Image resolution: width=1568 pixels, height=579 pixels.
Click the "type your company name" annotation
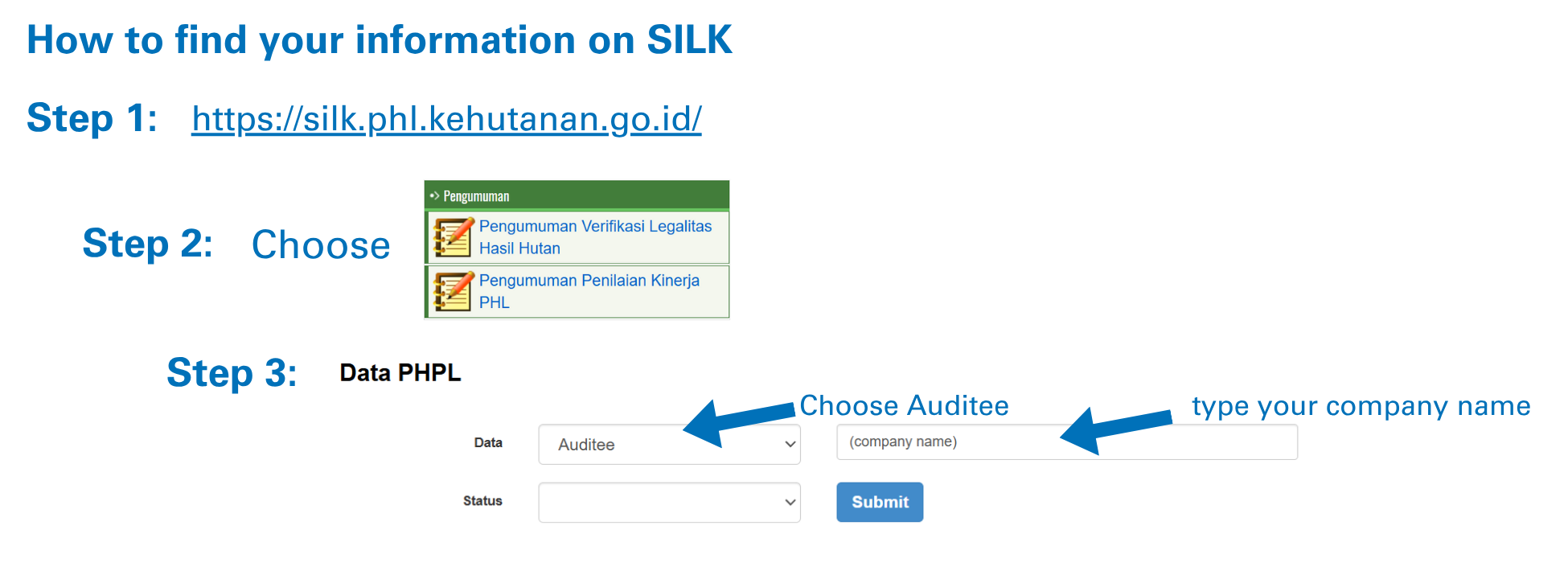[x=1361, y=406]
